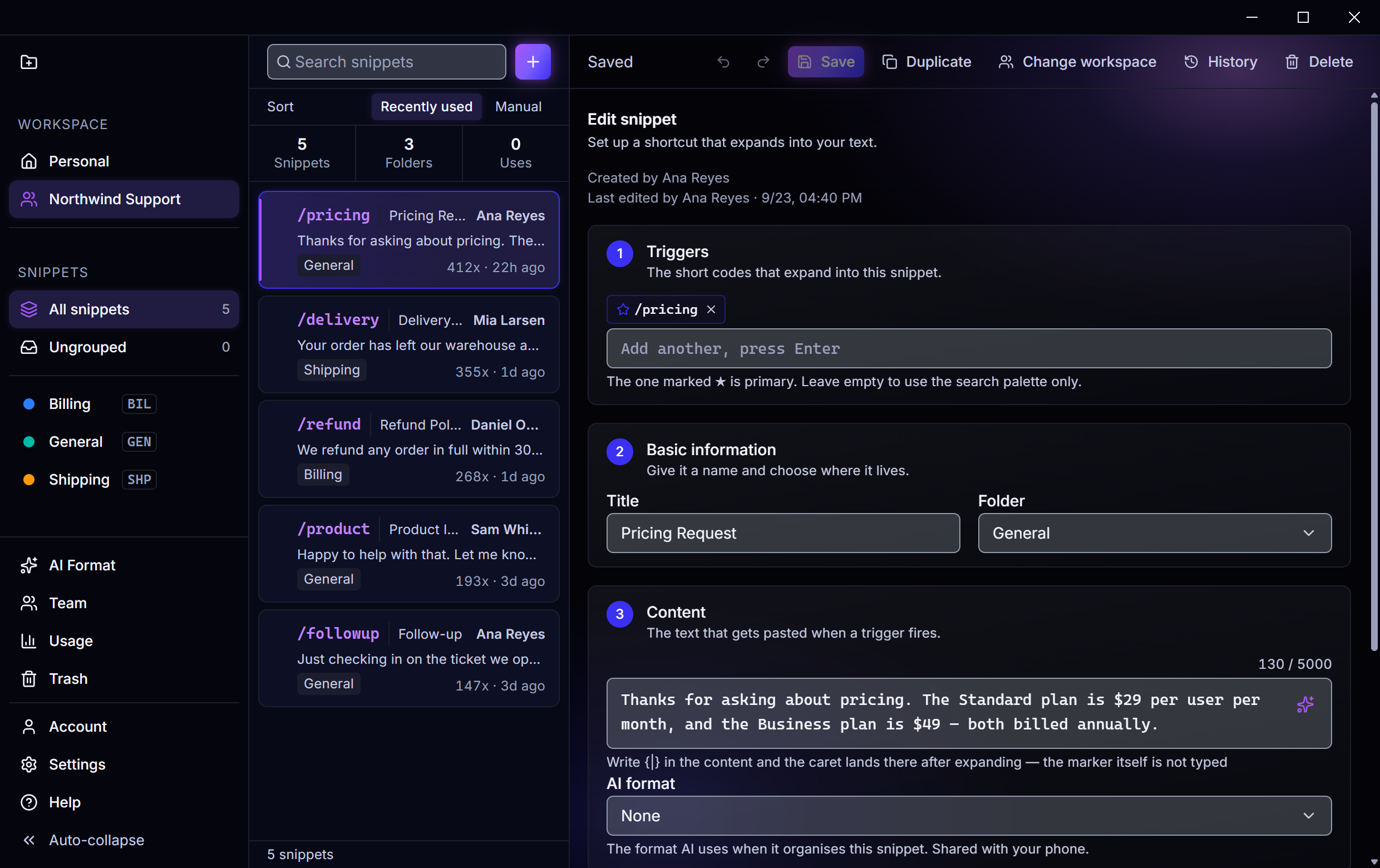Switch sort to Manual

pos(518,107)
